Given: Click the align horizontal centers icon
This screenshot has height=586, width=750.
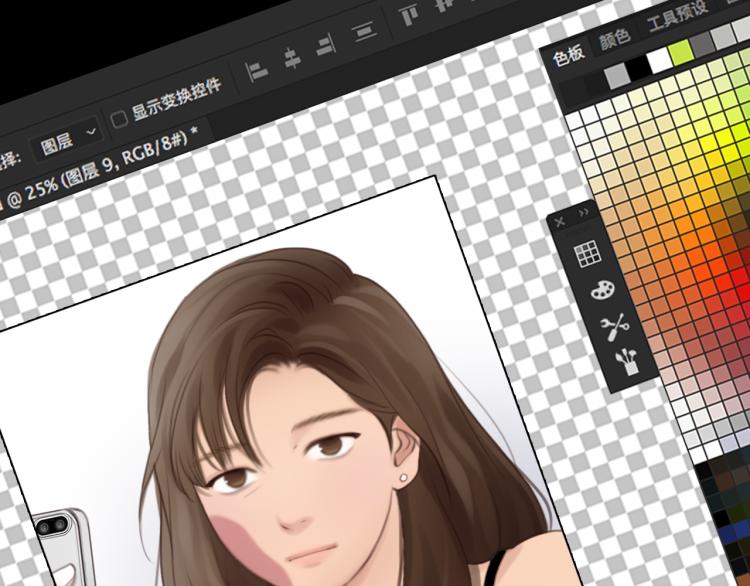Looking at the screenshot, I should click(x=291, y=59).
